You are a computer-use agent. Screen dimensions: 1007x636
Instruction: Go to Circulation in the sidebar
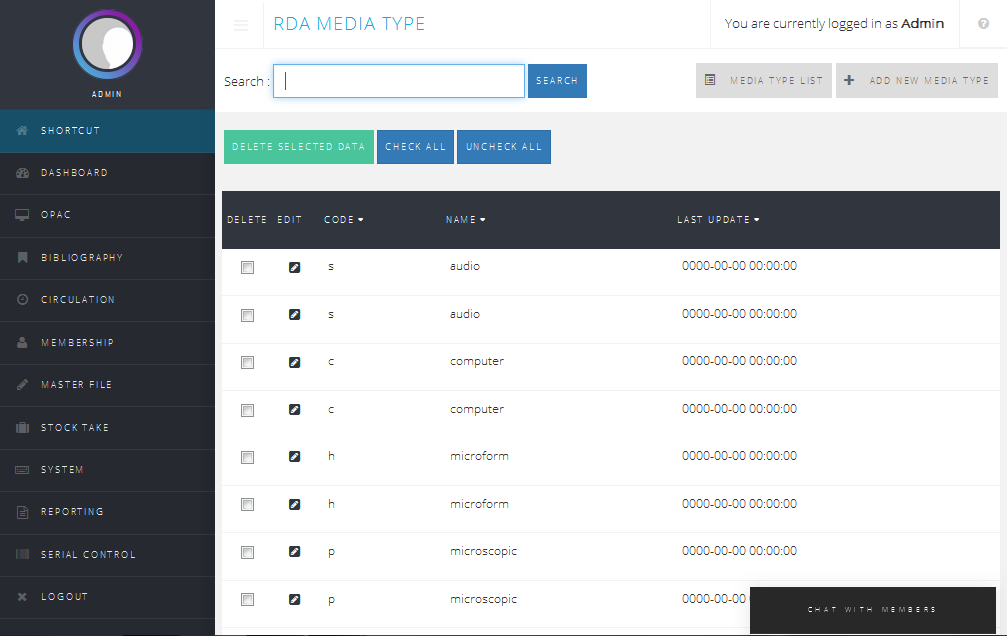78,300
